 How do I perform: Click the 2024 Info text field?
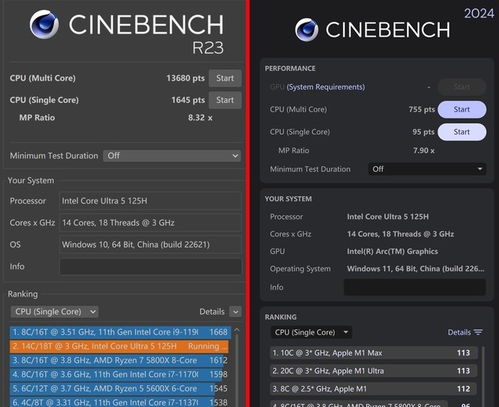tap(415, 287)
